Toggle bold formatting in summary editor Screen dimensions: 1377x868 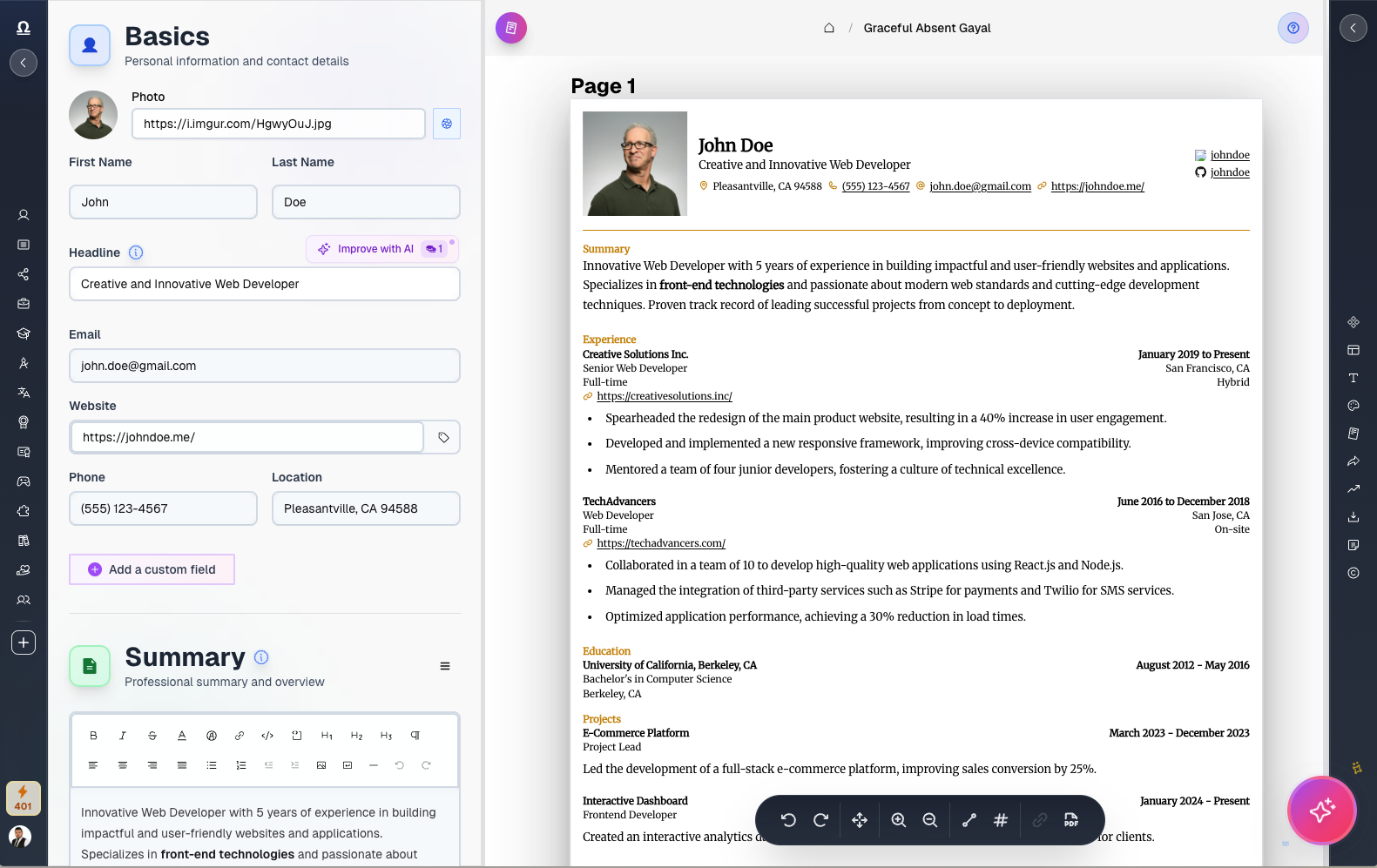[93, 736]
